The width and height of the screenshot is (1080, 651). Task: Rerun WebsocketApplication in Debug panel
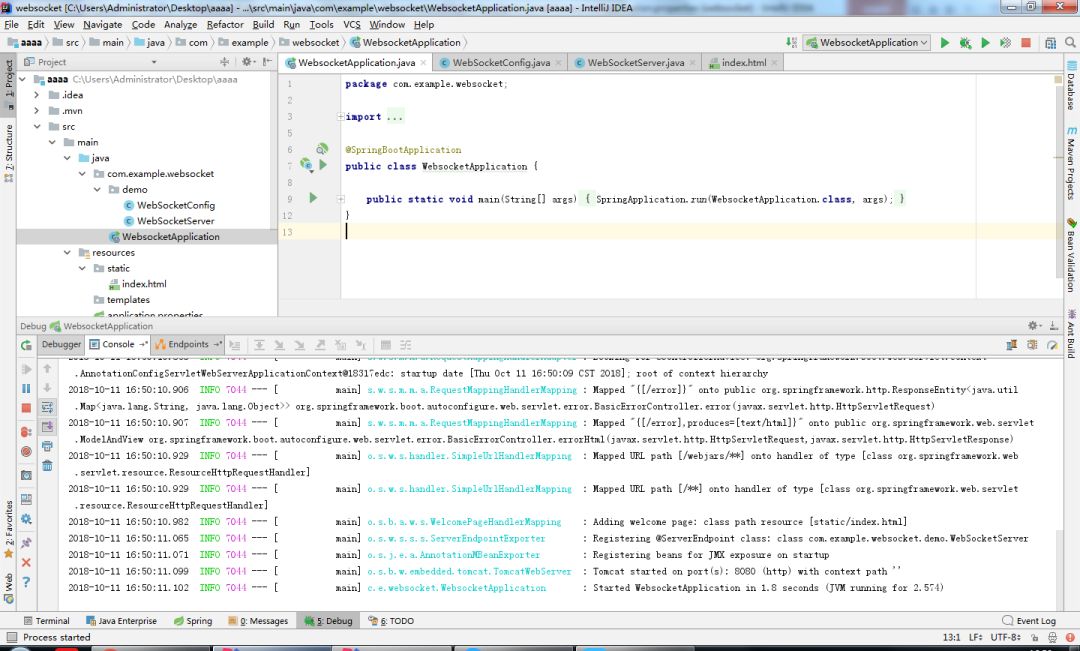pyautogui.click(x=26, y=345)
